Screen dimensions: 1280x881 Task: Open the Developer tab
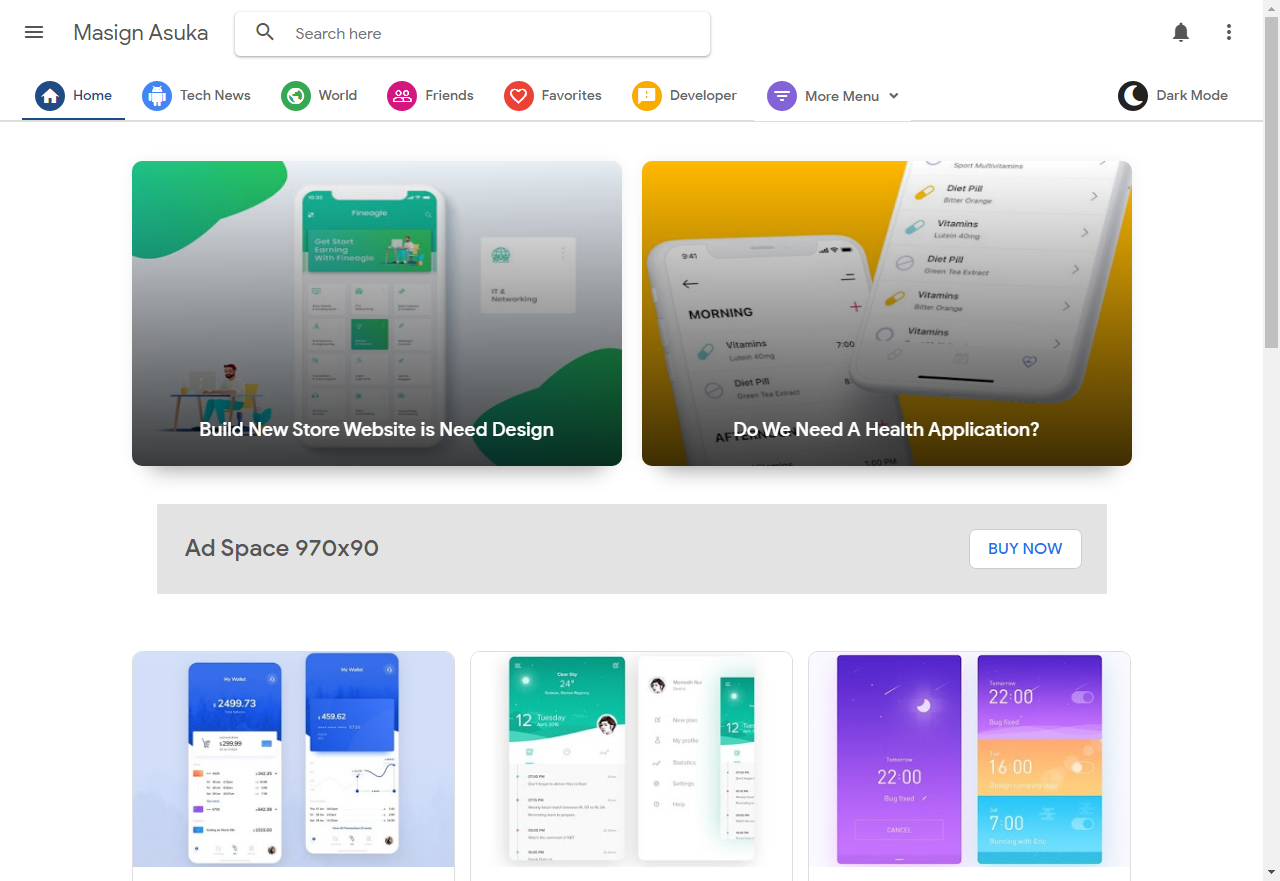684,96
